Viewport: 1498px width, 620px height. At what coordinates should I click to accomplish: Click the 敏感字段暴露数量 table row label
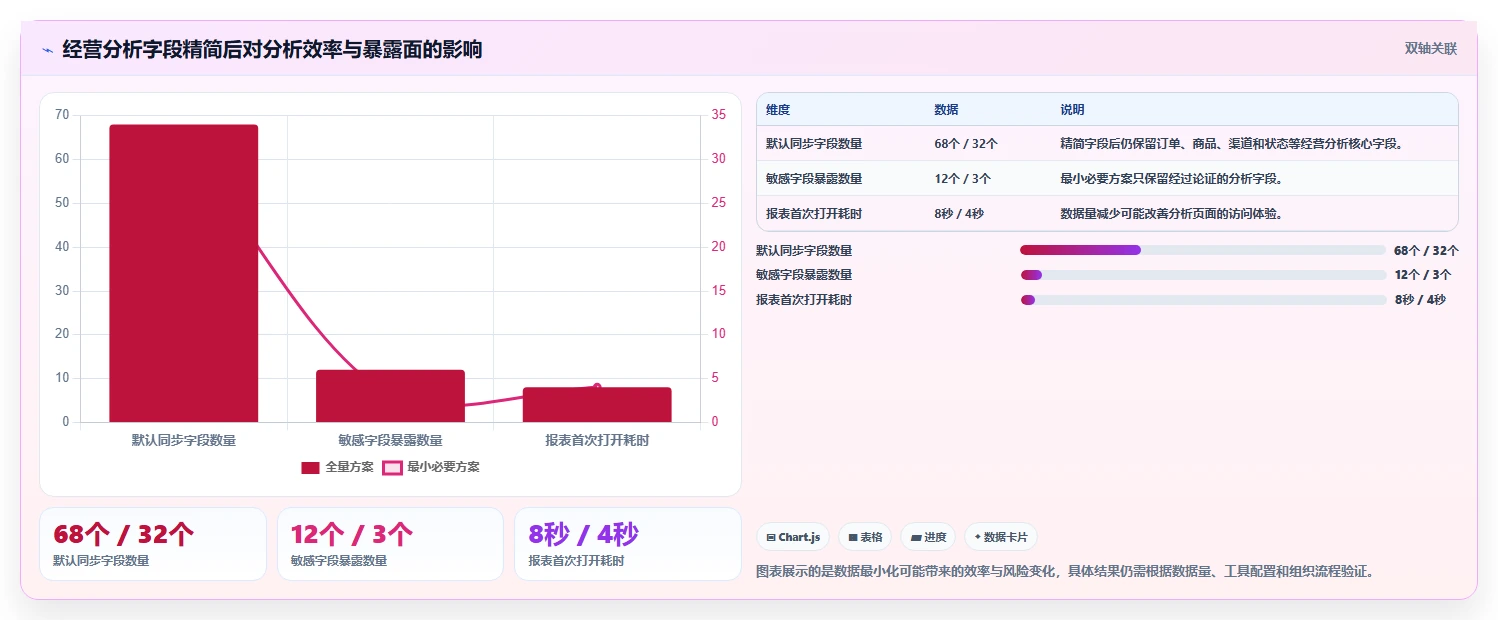814,179
